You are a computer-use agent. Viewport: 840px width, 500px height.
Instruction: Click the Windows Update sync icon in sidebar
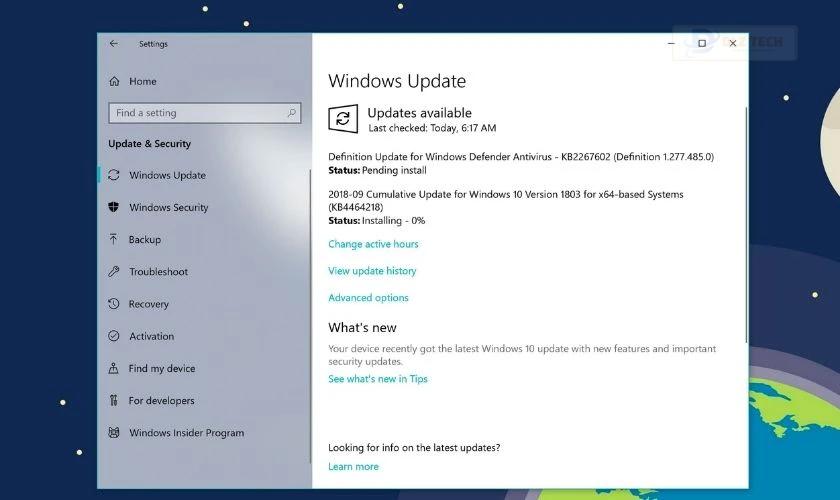pyautogui.click(x=114, y=175)
